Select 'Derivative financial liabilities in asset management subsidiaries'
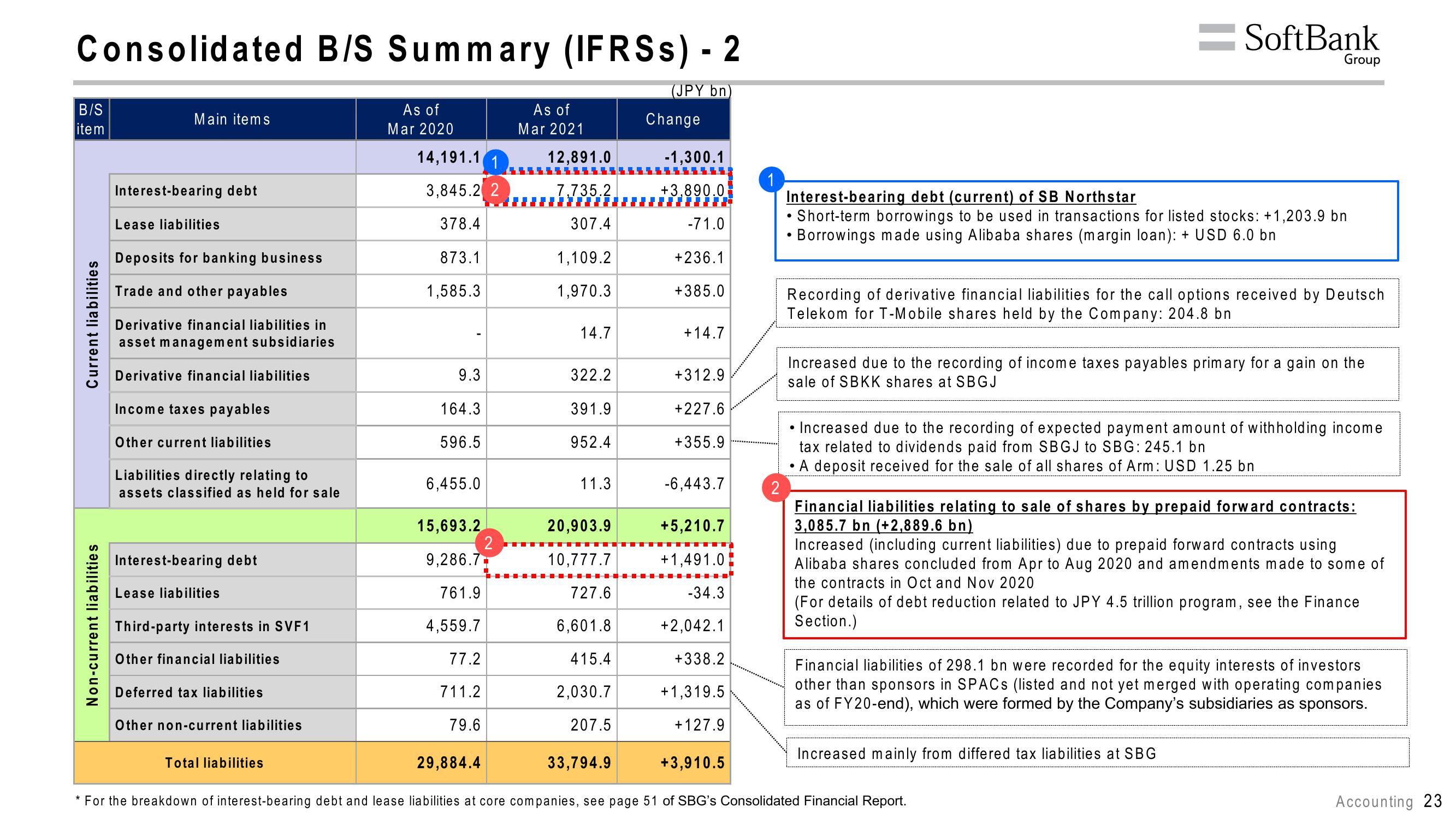Screen dimensions: 1456x819 coord(225,334)
